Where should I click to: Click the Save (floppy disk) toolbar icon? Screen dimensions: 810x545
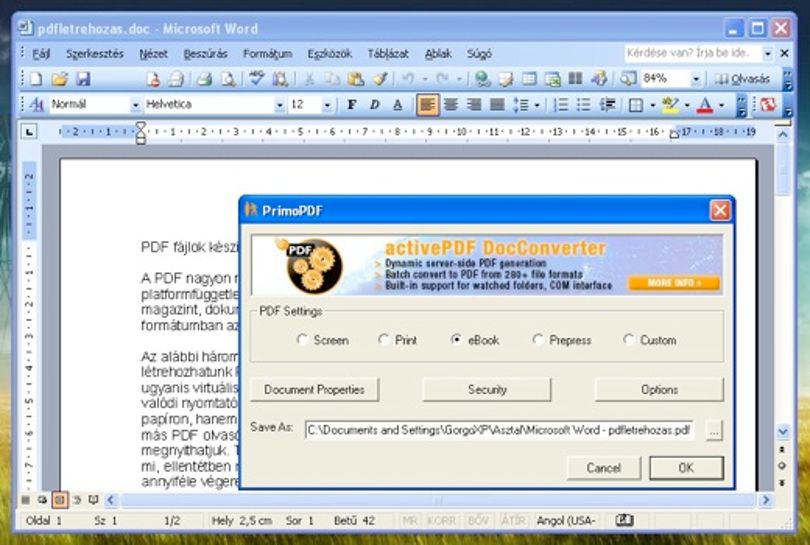coord(83,79)
